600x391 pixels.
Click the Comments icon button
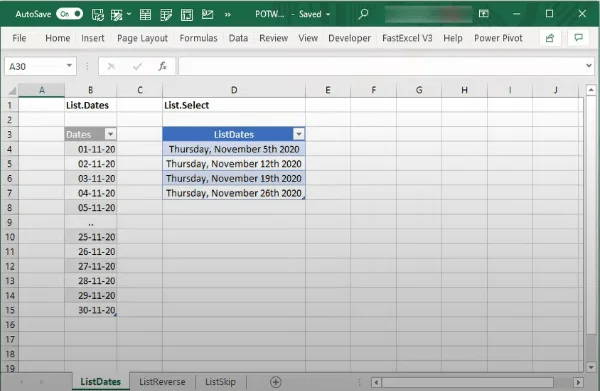(x=578, y=38)
